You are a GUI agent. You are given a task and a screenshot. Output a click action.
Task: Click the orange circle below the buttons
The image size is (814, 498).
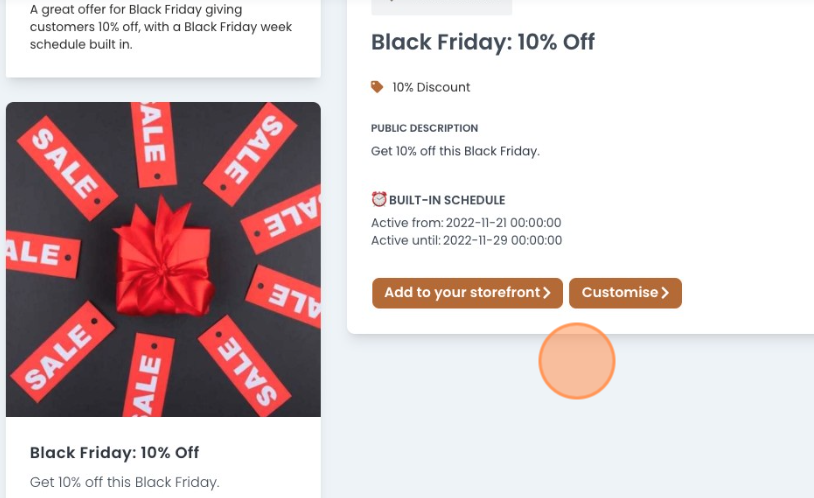click(577, 361)
